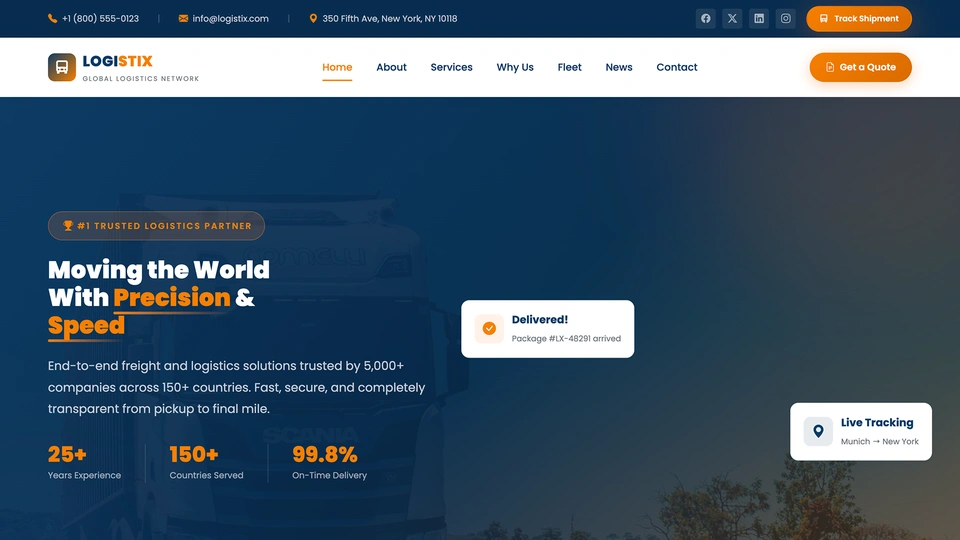Click the Delivered checkmark icon
960x540 pixels.
(x=489, y=329)
